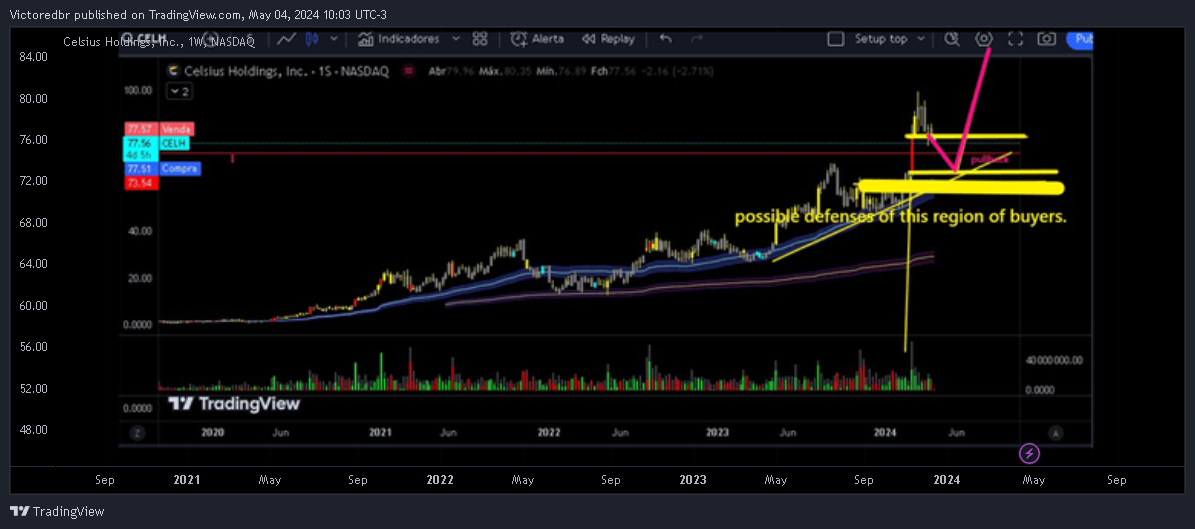This screenshot has height=529, width=1195.
Task: Expand the chart style dropdown arrow
Action: point(335,39)
